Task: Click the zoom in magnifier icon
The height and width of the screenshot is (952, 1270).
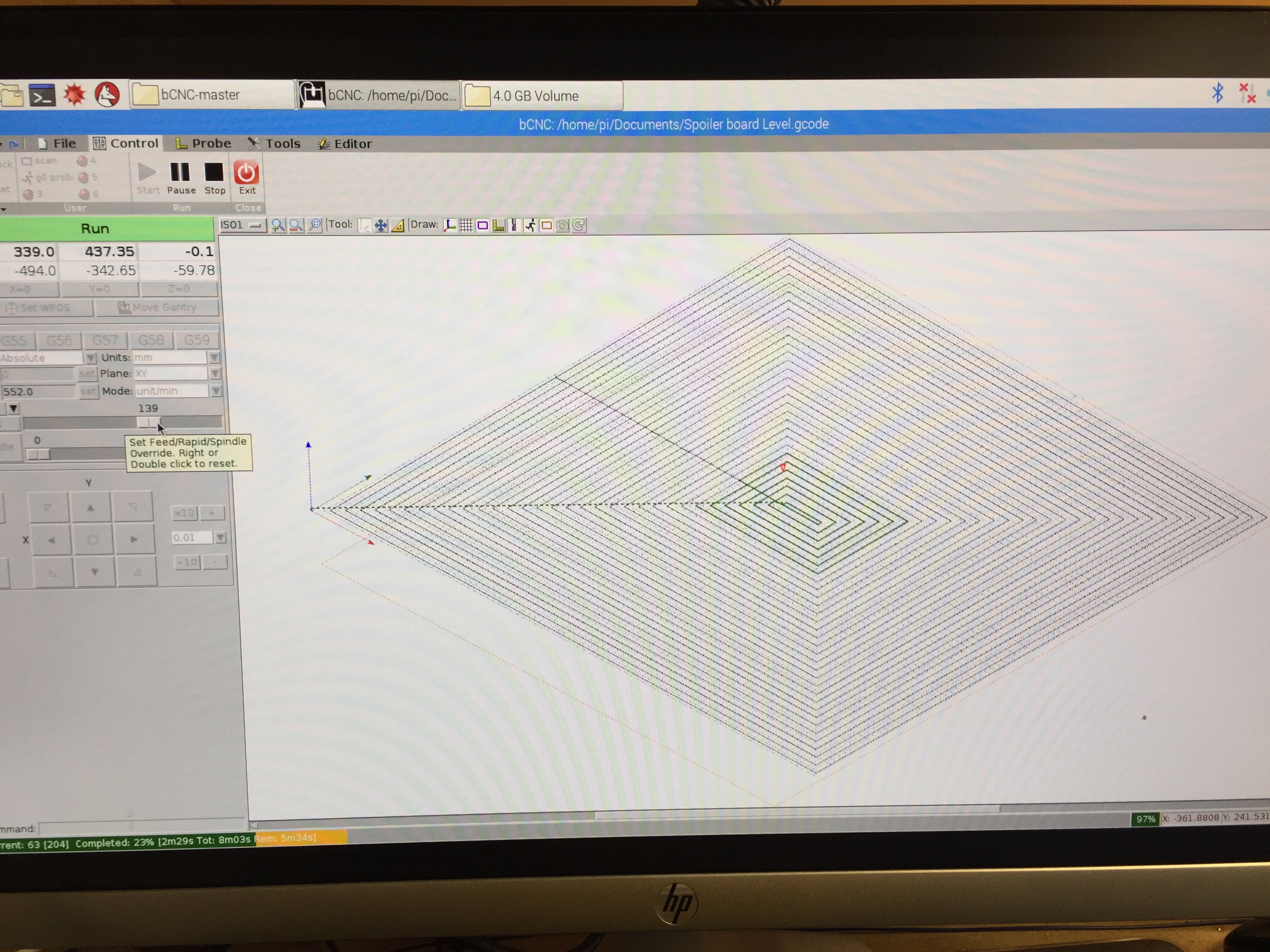Action: 278,226
